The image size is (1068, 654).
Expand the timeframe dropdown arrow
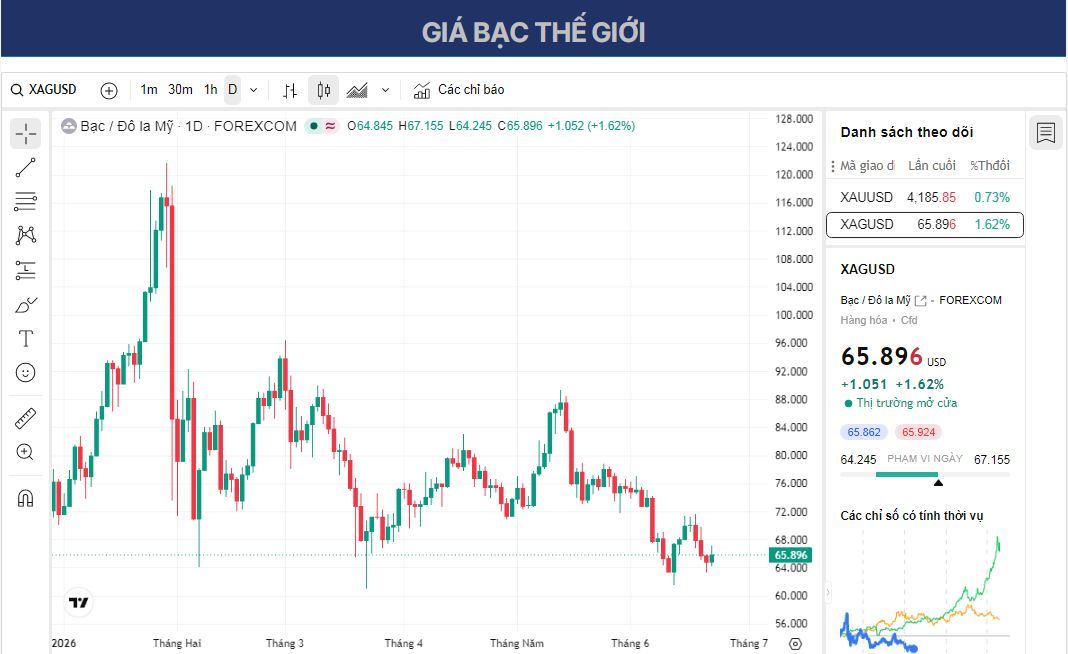pyautogui.click(x=253, y=90)
